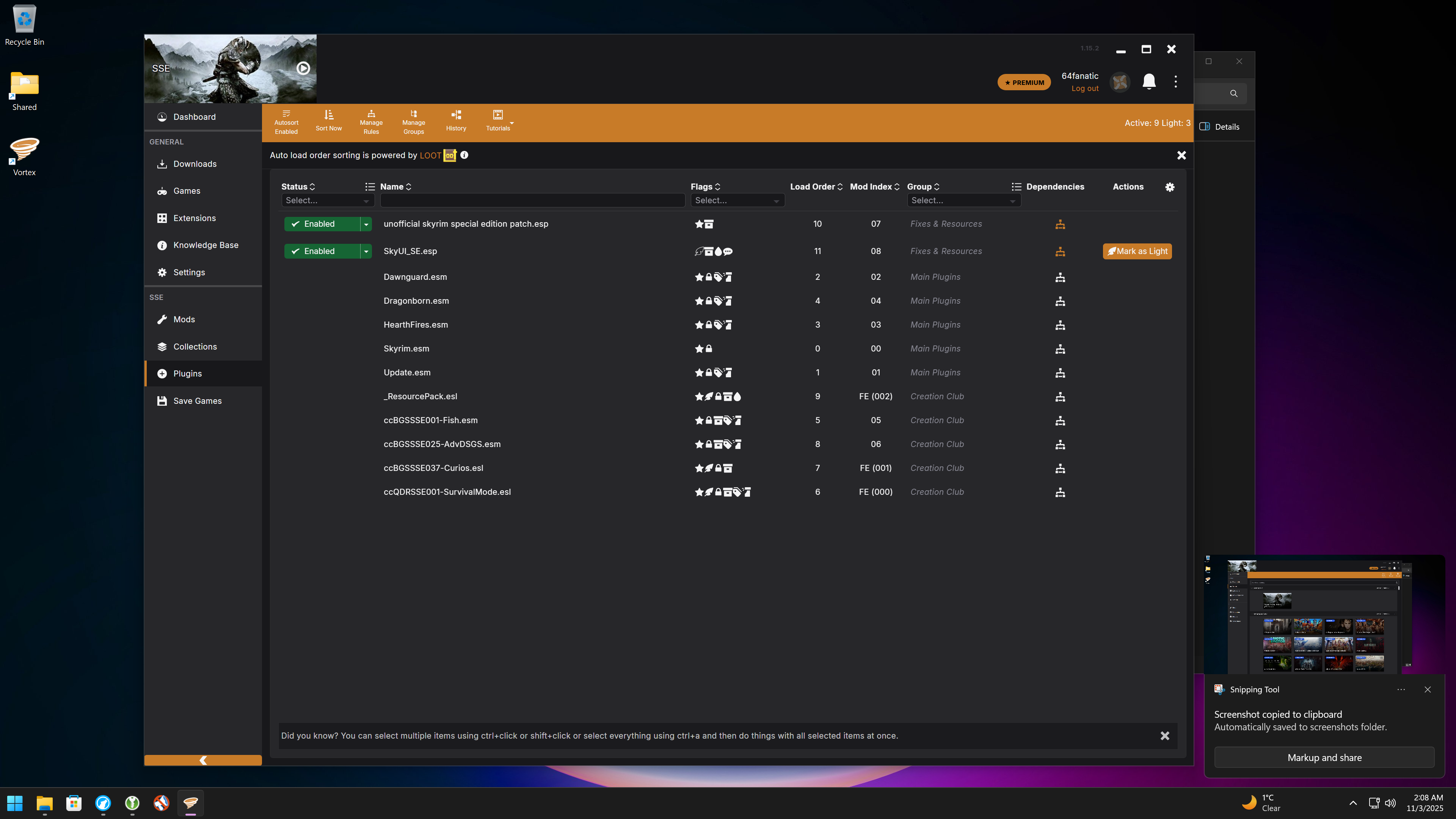Launch the game with the play button

[303, 68]
